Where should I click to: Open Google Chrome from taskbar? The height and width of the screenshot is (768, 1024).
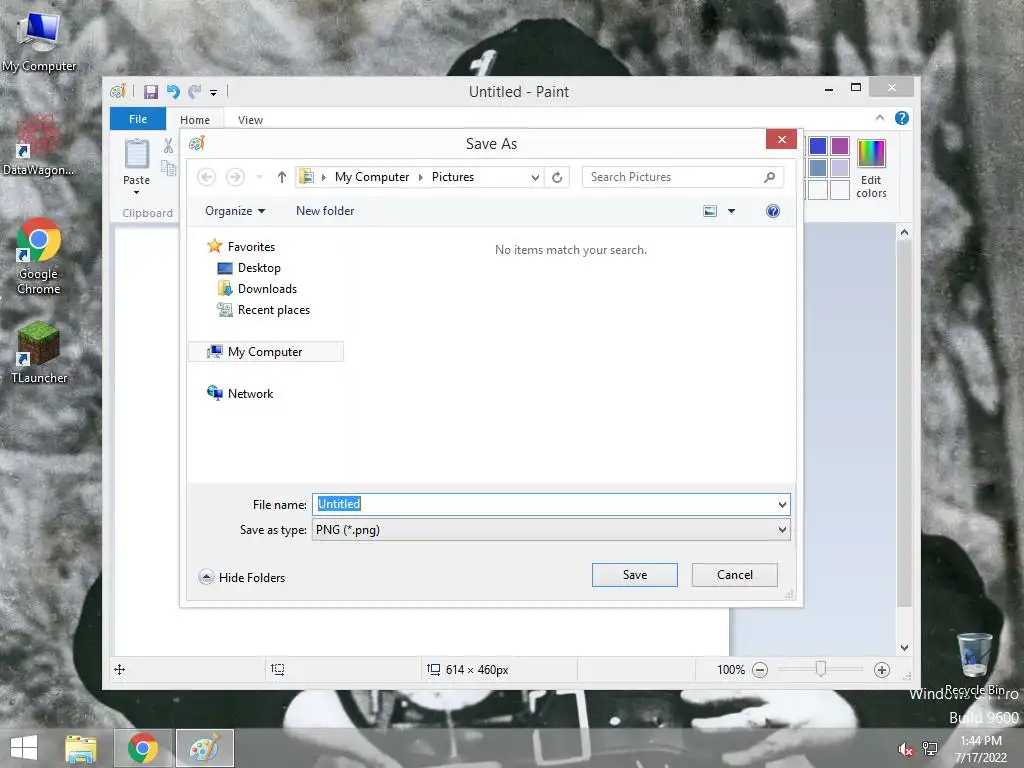pos(143,748)
